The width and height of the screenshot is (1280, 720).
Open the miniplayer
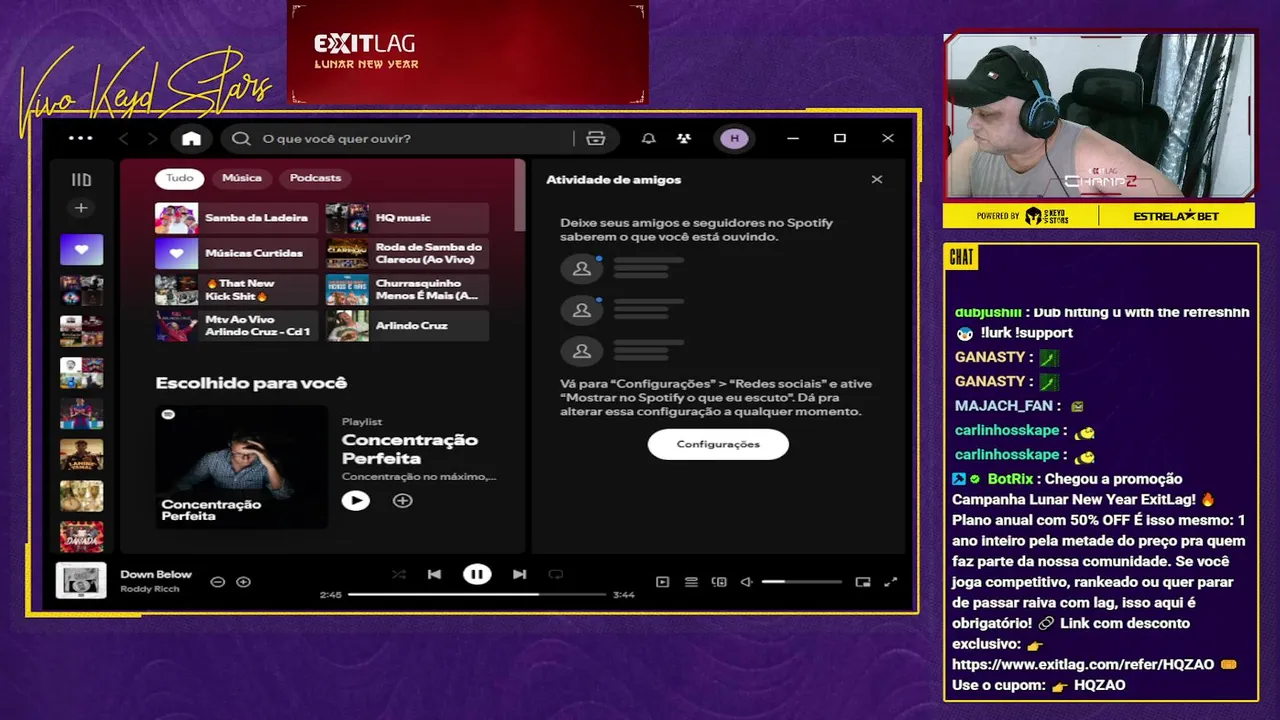[x=863, y=581]
